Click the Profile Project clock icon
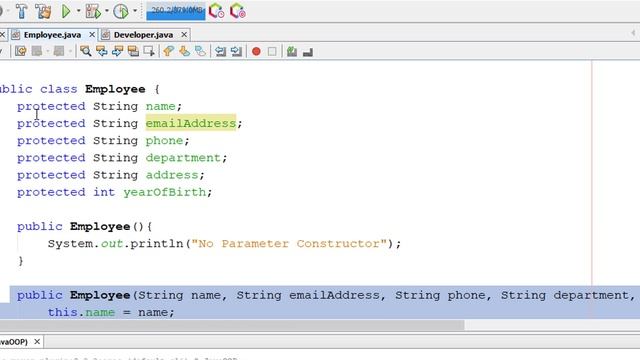 pos(121,11)
